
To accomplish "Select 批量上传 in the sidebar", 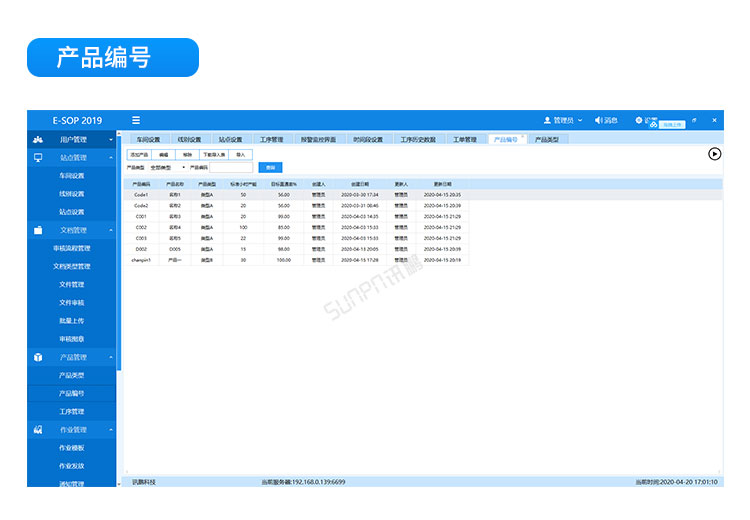I will point(72,321).
